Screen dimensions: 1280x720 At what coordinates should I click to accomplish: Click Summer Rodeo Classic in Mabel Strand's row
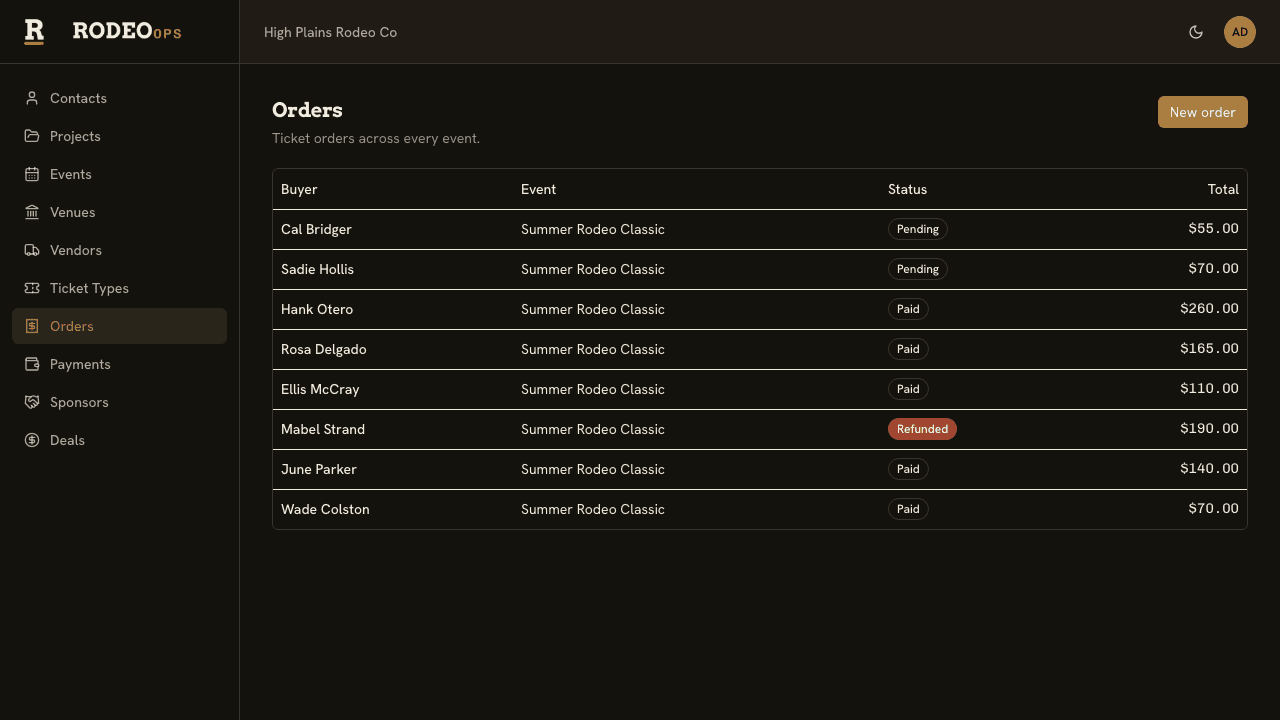tap(593, 429)
